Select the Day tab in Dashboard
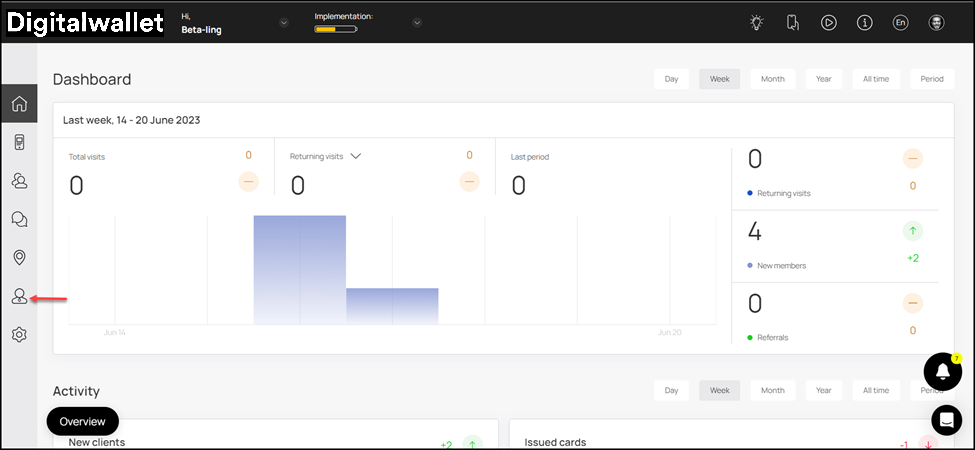 (671, 79)
